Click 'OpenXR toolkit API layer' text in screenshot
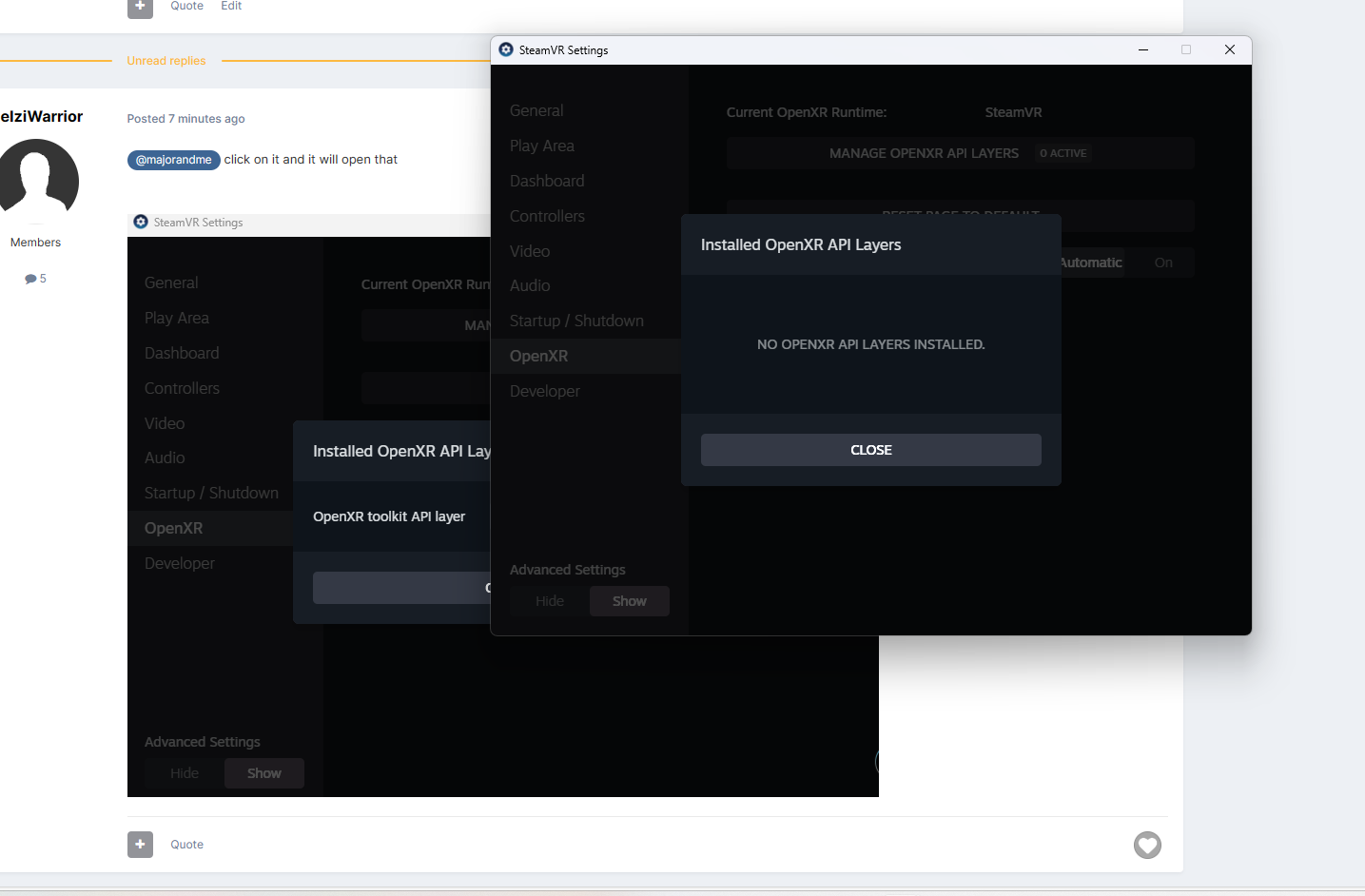 (x=389, y=516)
